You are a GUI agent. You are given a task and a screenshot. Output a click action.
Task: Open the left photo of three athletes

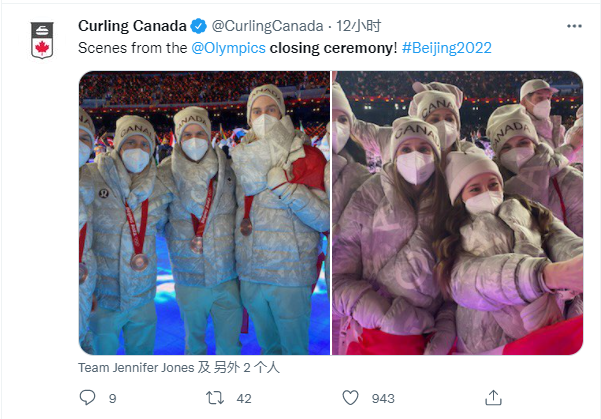tap(204, 212)
